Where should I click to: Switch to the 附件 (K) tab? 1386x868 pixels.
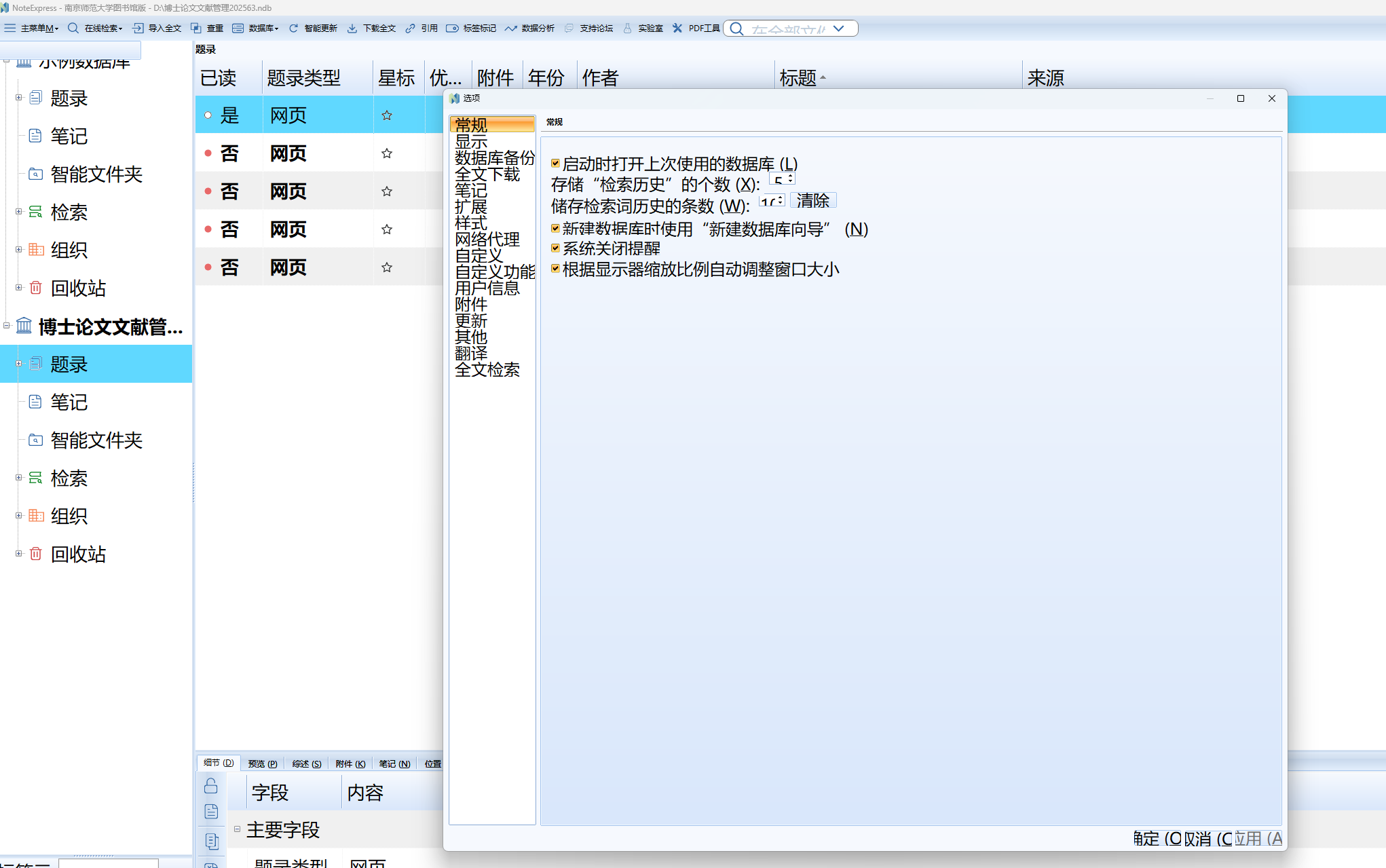350,764
